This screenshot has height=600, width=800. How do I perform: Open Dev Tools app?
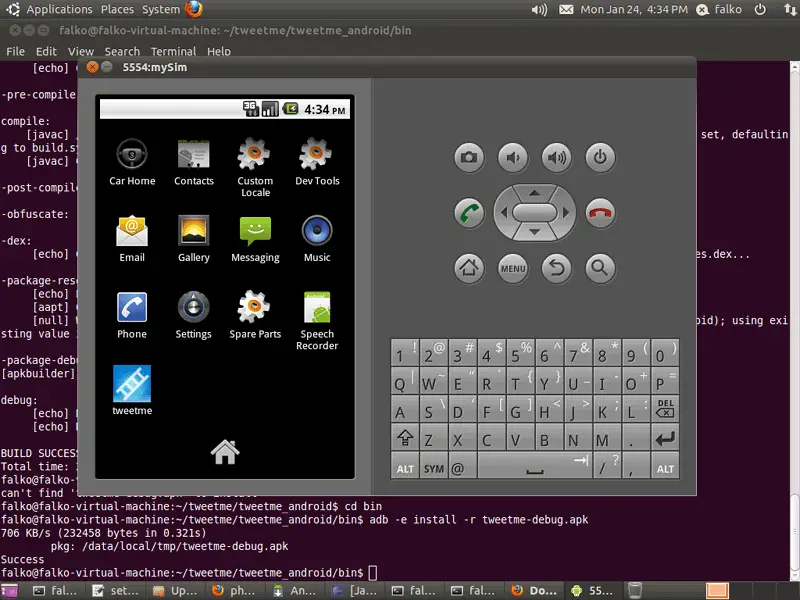pyautogui.click(x=317, y=162)
